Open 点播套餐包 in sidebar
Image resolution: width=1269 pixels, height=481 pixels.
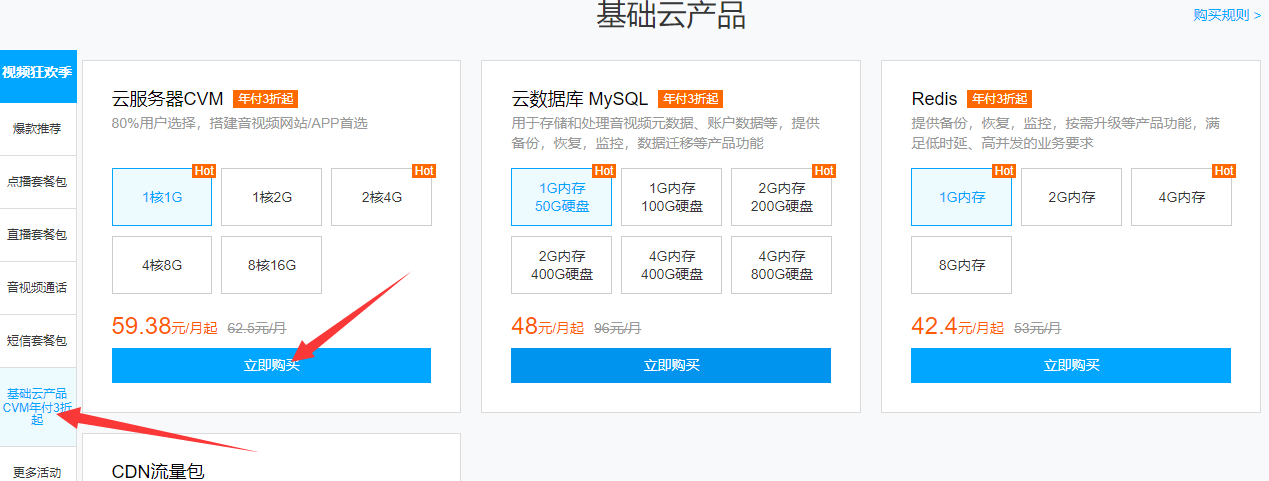click(38, 181)
